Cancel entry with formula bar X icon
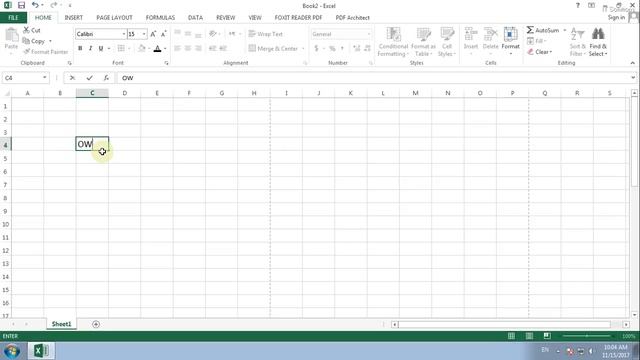Viewport: 640px width, 360px height. click(72, 78)
